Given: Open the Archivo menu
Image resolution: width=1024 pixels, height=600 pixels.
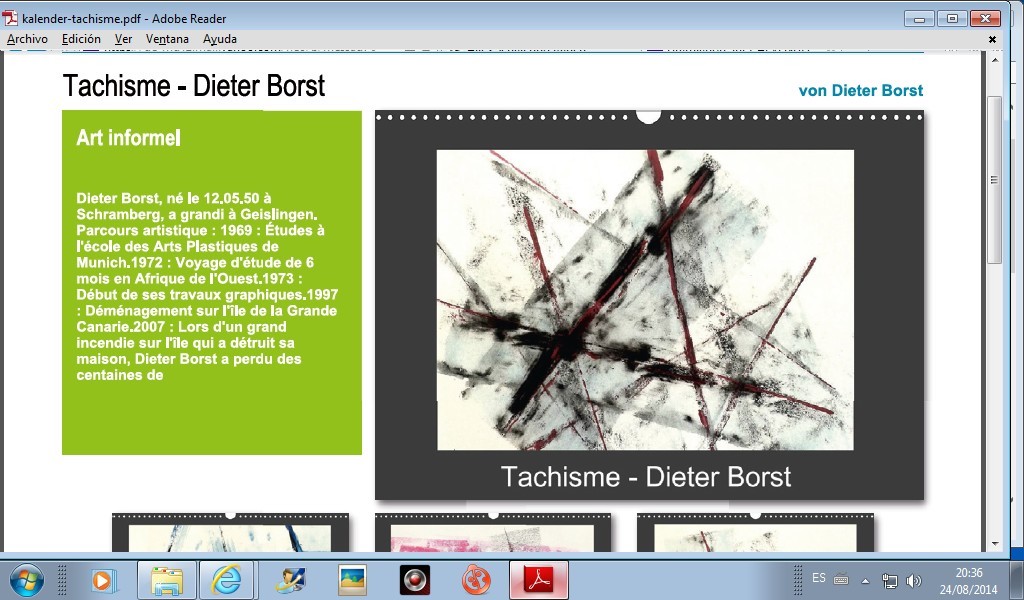Looking at the screenshot, I should click(x=27, y=39).
